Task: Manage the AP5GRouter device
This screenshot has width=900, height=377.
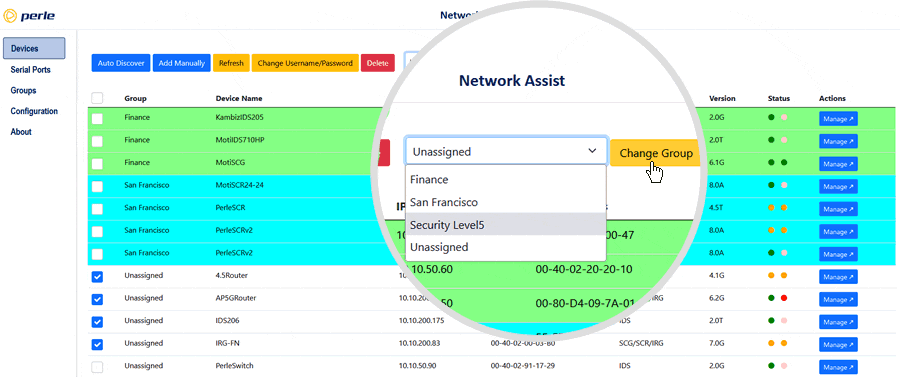Action: pos(838,300)
